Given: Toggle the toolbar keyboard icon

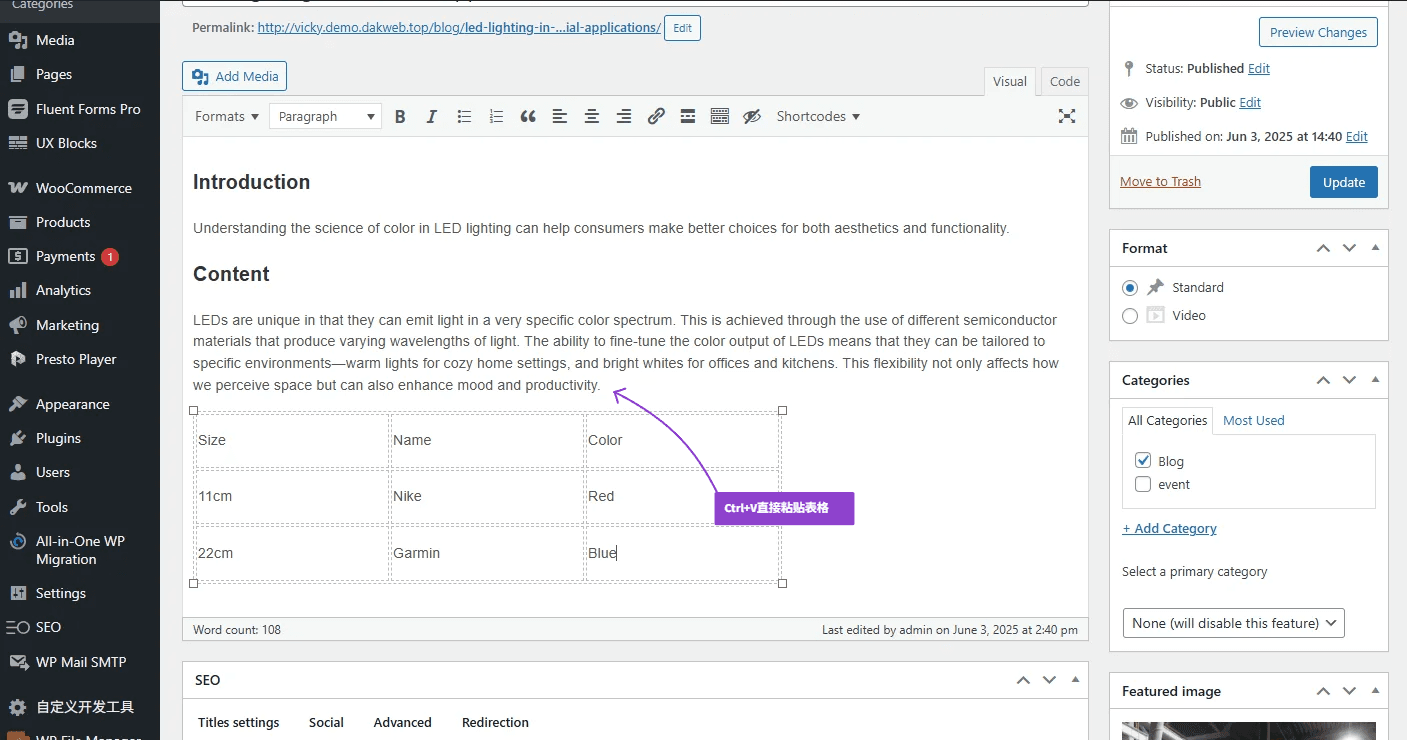Looking at the screenshot, I should pos(720,117).
